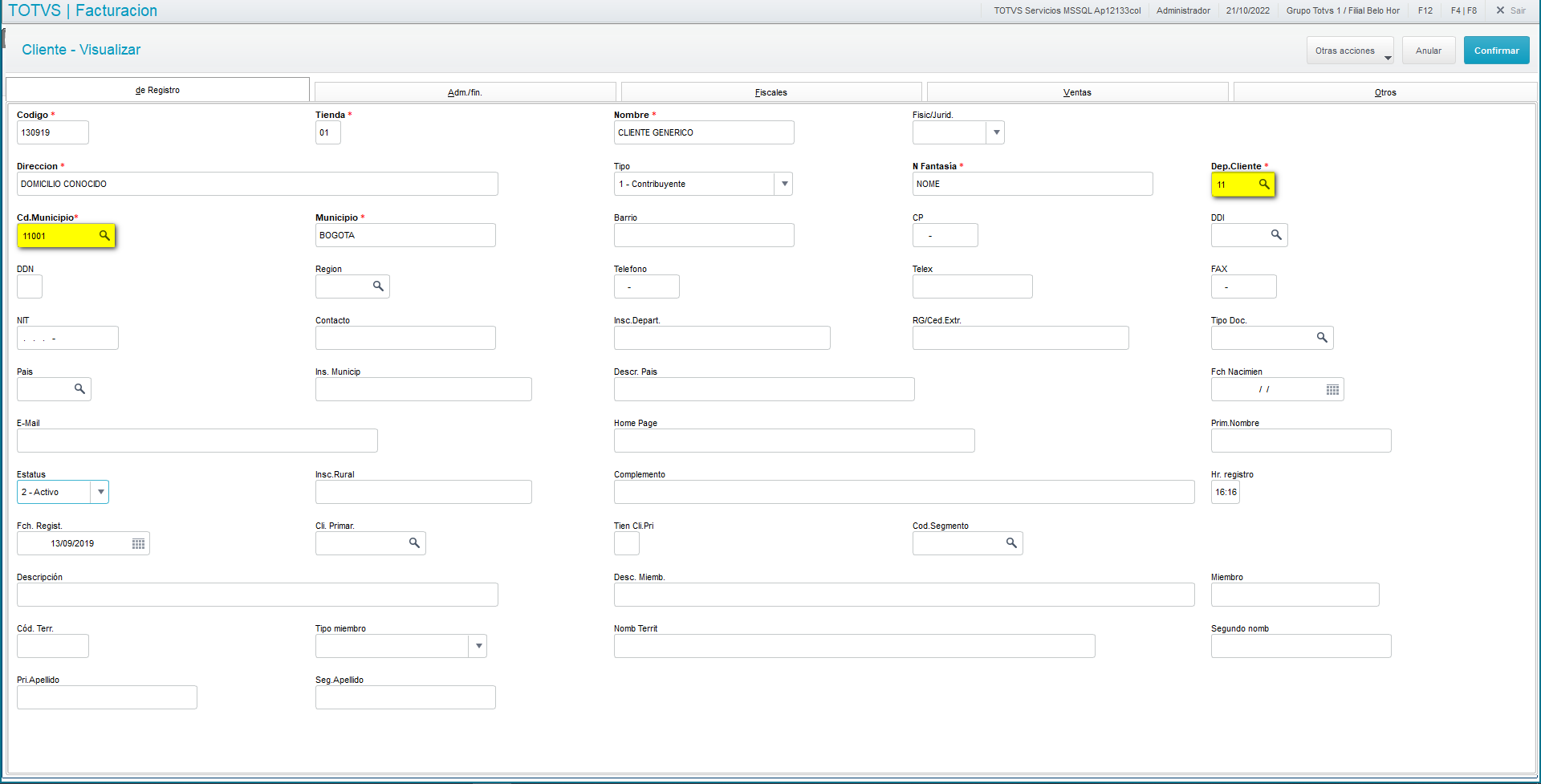The image size is (1541, 784).
Task: Click the Tien Cli.Pri input field
Action: pyautogui.click(x=627, y=543)
